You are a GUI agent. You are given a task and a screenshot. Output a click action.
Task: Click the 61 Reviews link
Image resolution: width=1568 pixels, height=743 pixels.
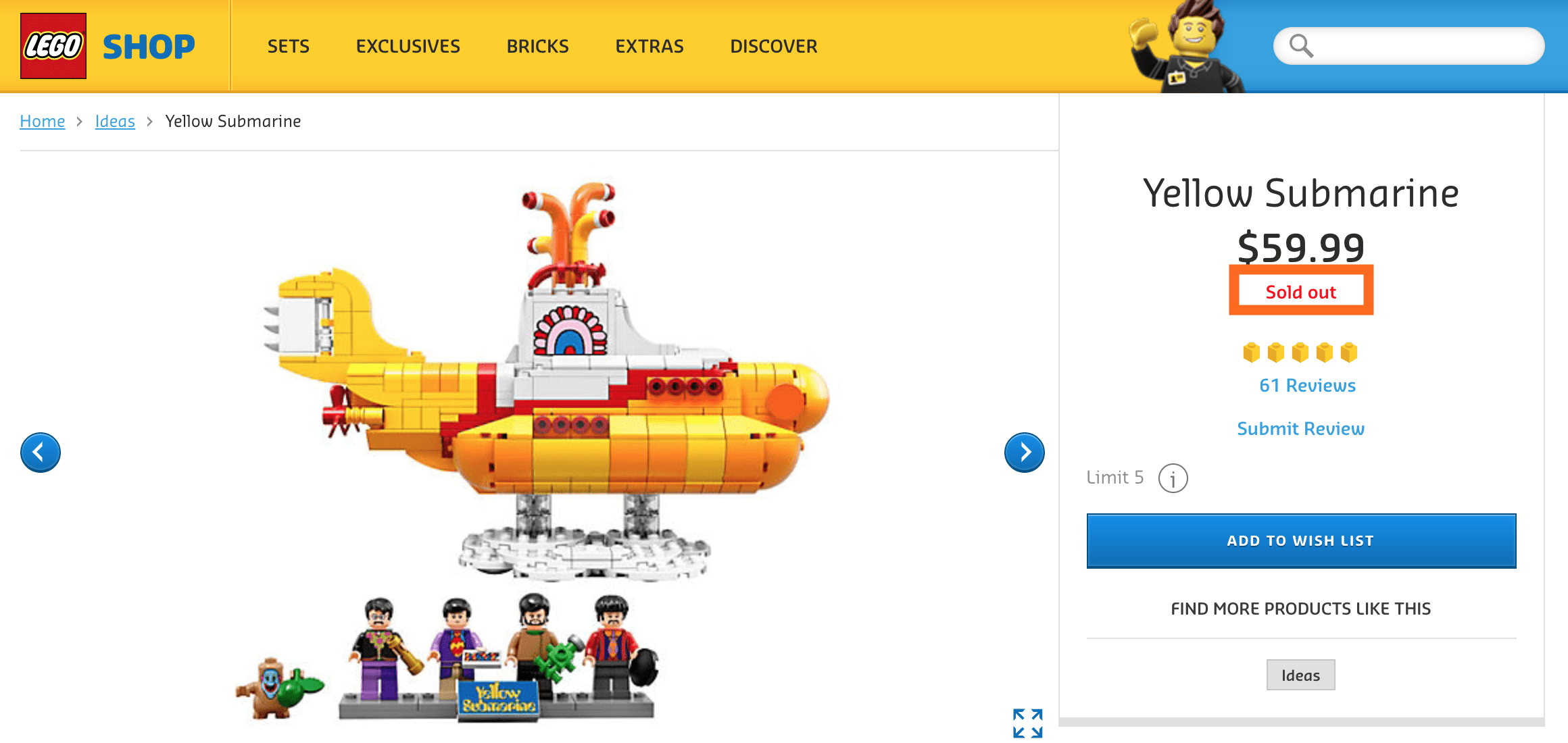[1300, 385]
